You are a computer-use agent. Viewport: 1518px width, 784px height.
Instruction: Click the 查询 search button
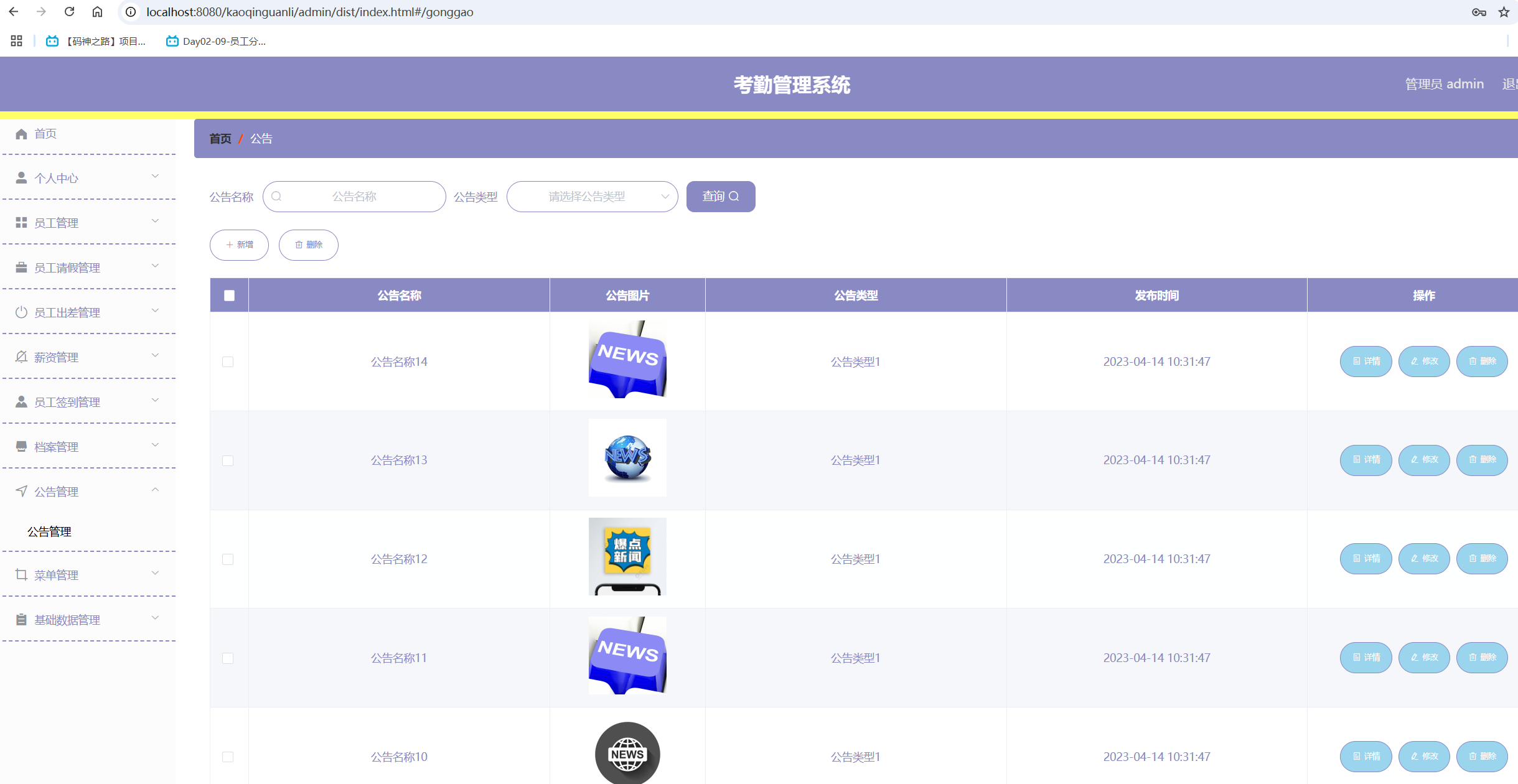pos(720,197)
